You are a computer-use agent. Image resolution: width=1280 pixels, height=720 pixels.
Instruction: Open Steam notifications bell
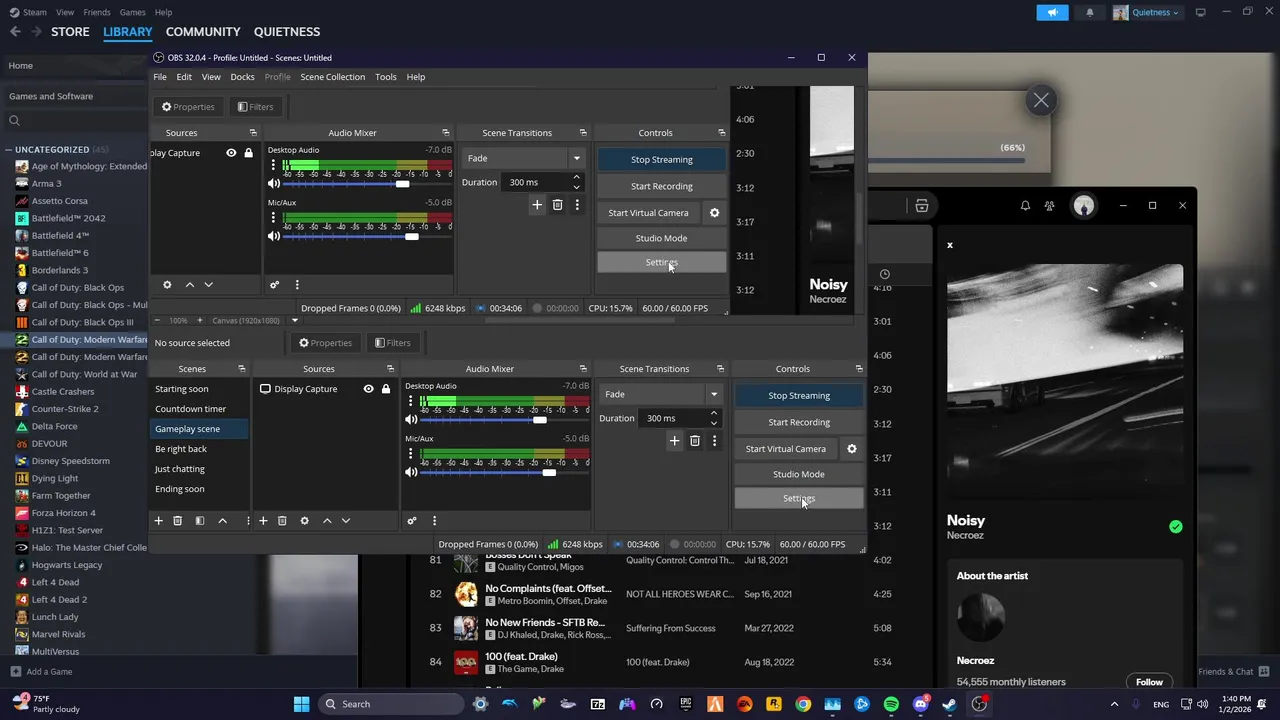(x=1090, y=12)
